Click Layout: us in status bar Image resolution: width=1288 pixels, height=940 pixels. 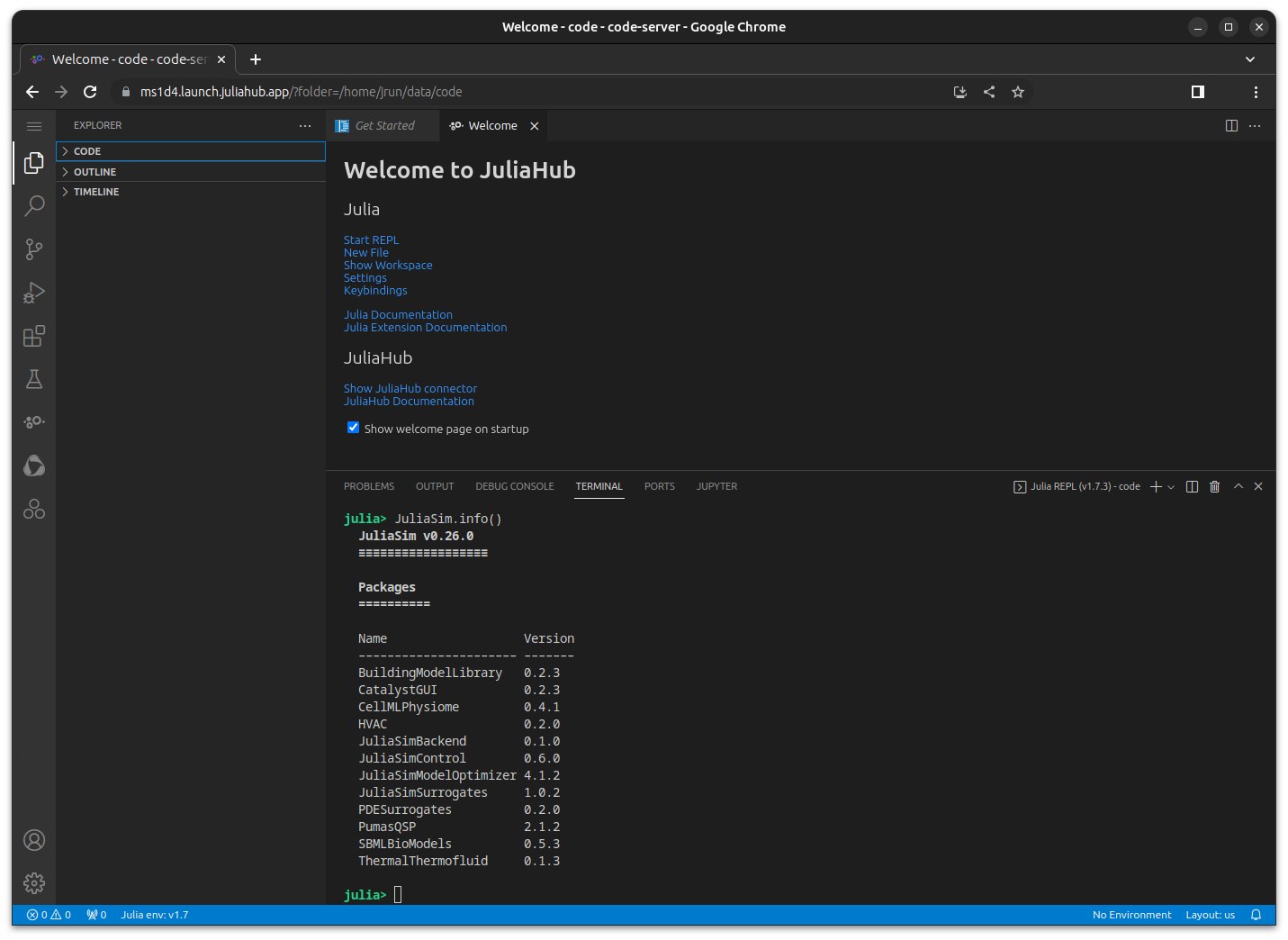[1210, 915]
